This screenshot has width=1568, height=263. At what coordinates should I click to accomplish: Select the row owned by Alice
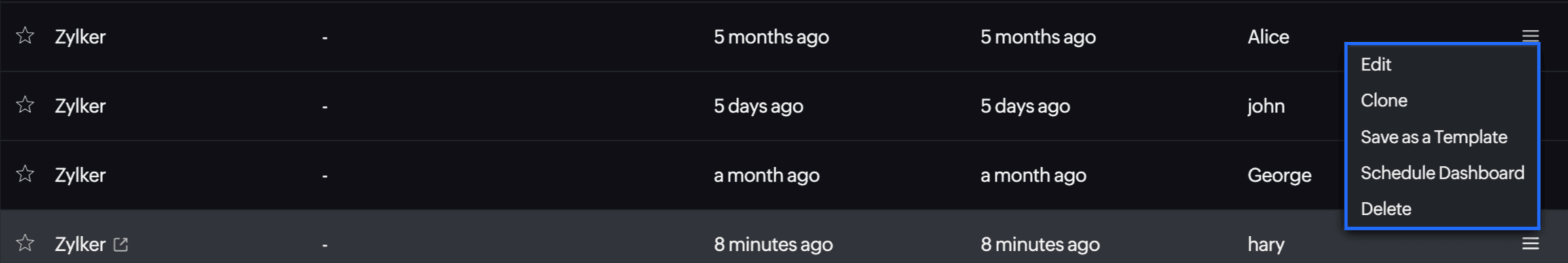784,37
